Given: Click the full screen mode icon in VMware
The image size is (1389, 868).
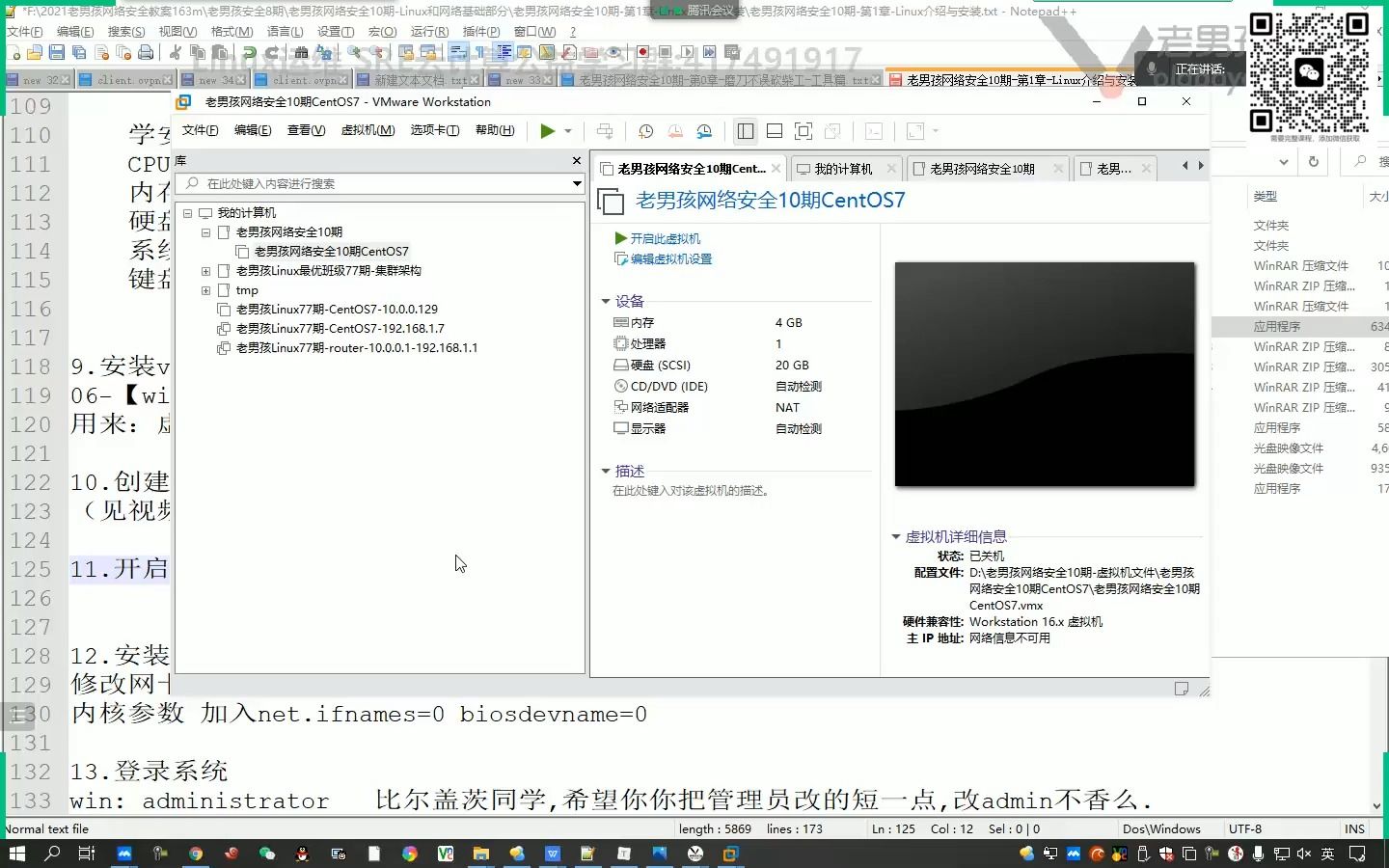Looking at the screenshot, I should click(803, 131).
